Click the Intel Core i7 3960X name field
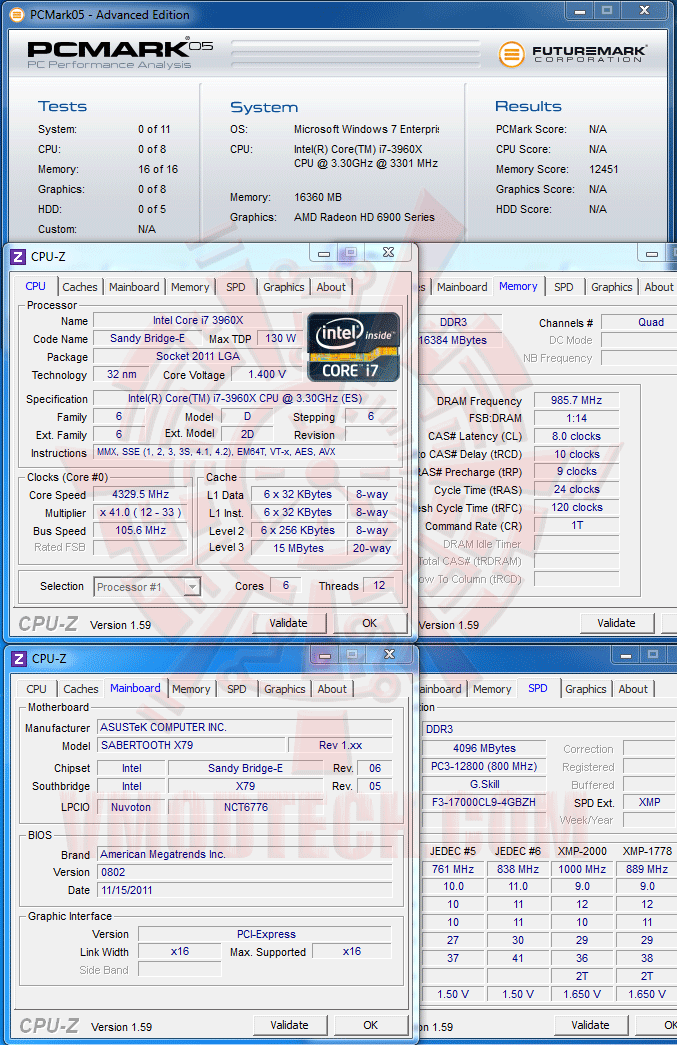This screenshot has height=1045, width=677. [198, 321]
